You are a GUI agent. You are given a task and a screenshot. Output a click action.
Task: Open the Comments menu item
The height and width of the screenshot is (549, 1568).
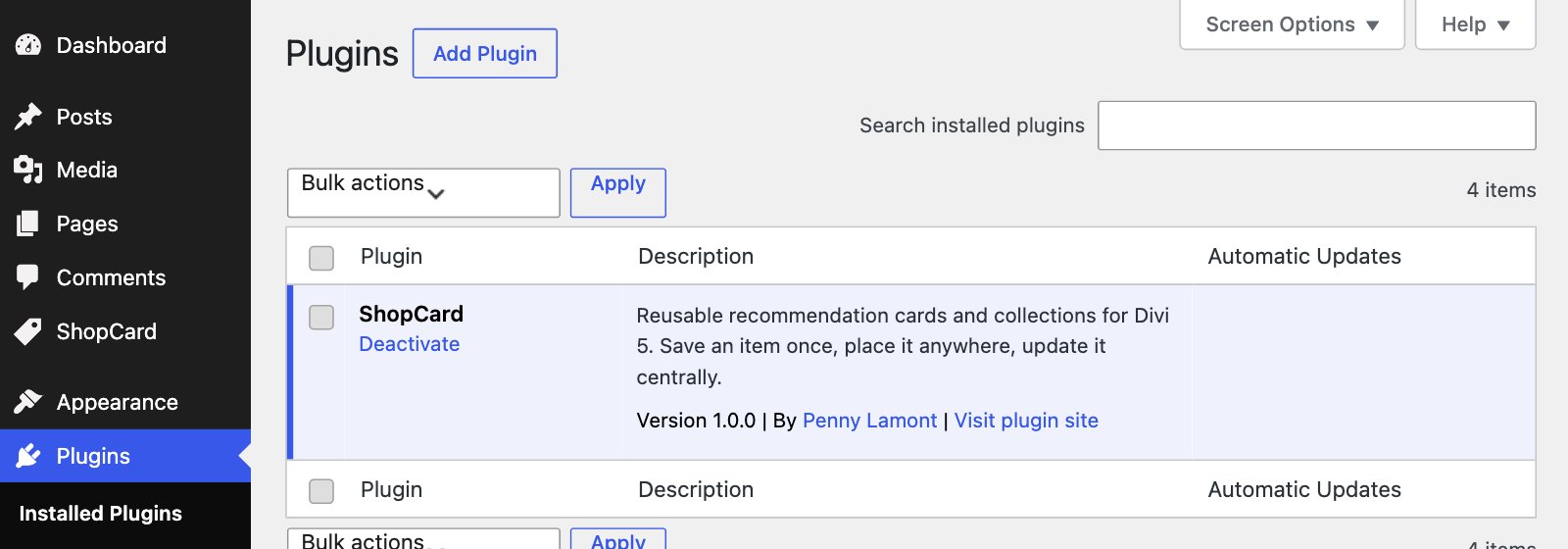pos(125,277)
